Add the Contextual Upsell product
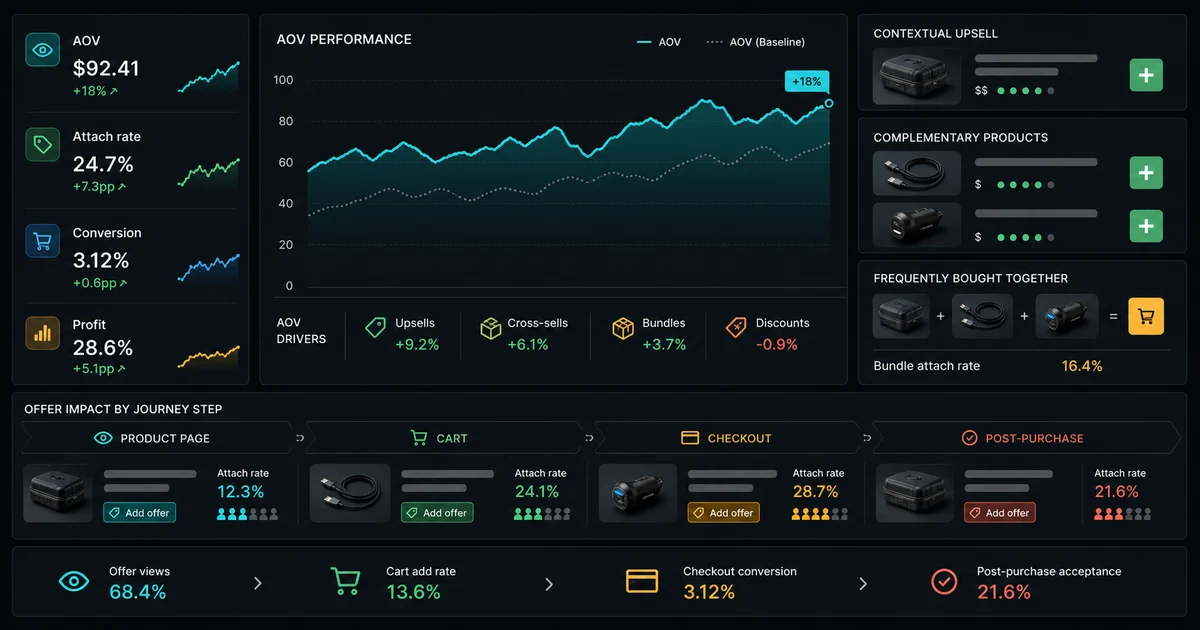 1146,75
